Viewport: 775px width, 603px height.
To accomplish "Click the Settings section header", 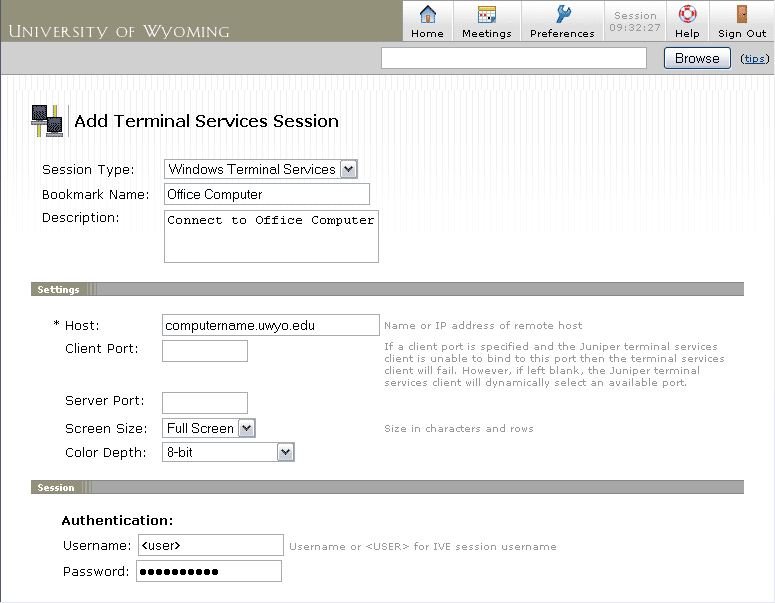I will coord(58,290).
